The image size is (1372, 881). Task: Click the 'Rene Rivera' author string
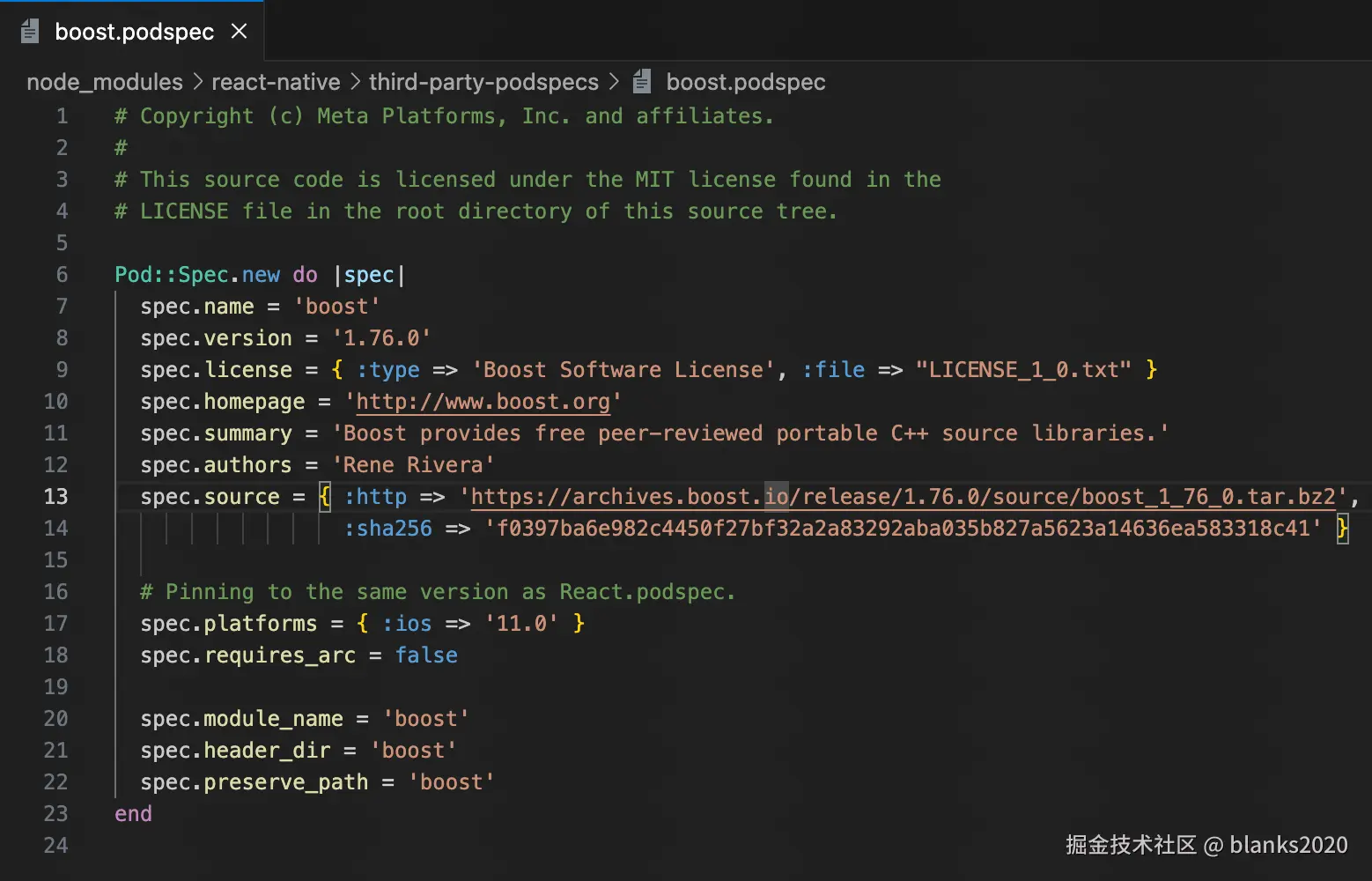coord(413,465)
